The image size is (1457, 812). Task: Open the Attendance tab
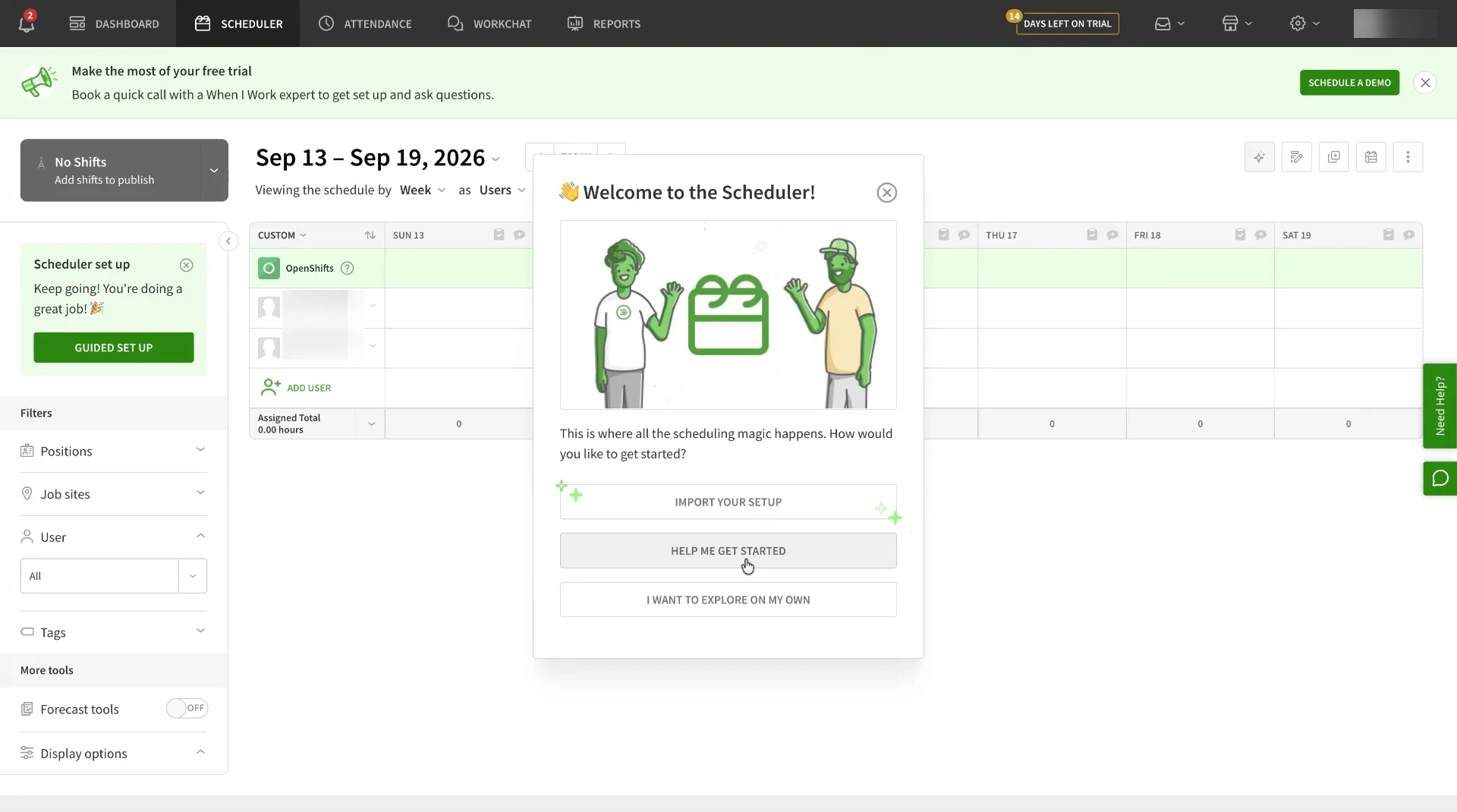tap(365, 24)
